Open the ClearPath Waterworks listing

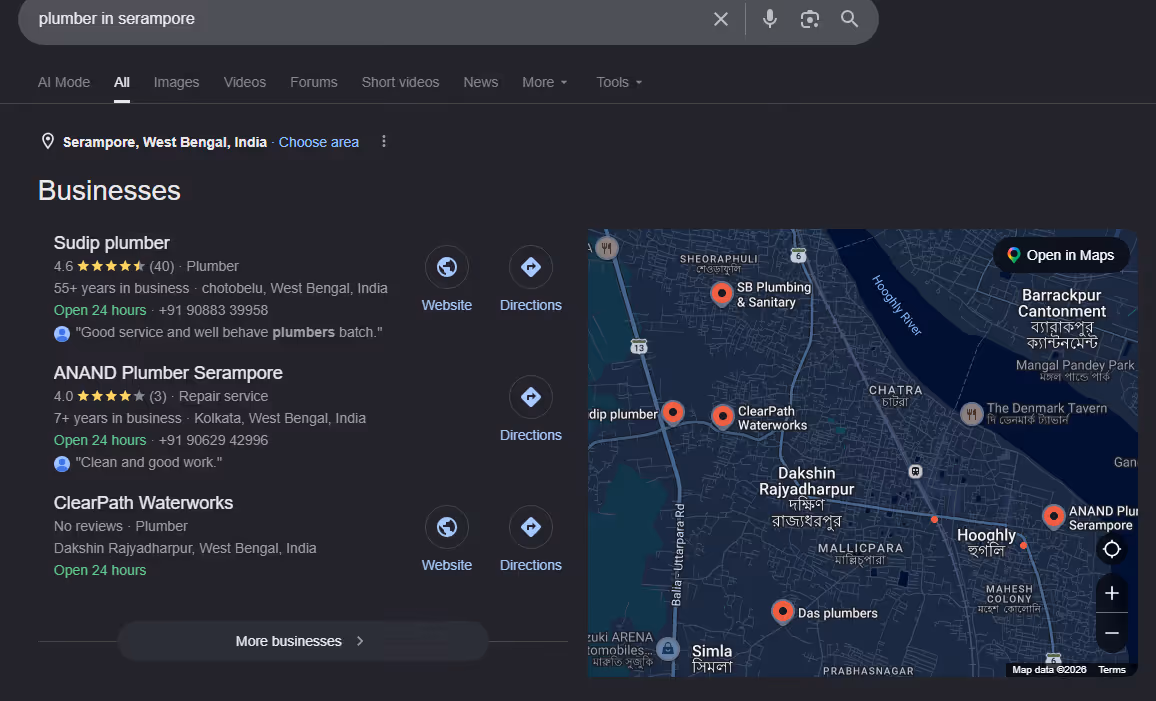click(143, 503)
